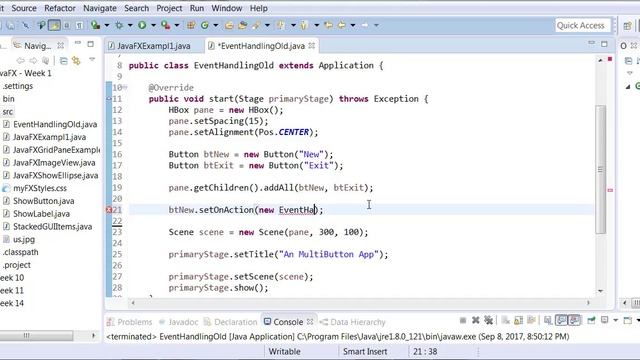Click Navigator forward arrow icon

[x=33, y=61]
